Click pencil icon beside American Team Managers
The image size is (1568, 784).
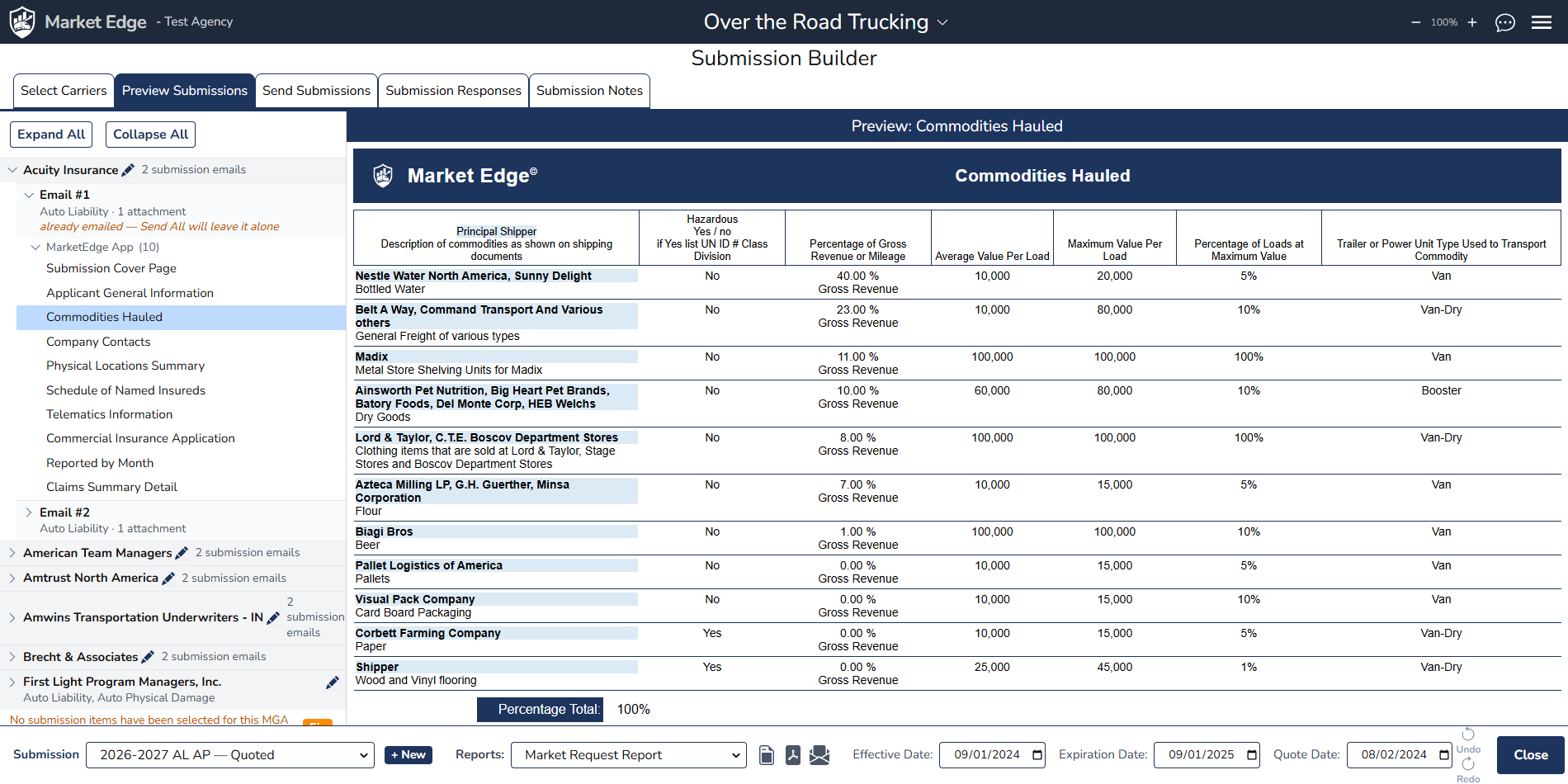(182, 553)
